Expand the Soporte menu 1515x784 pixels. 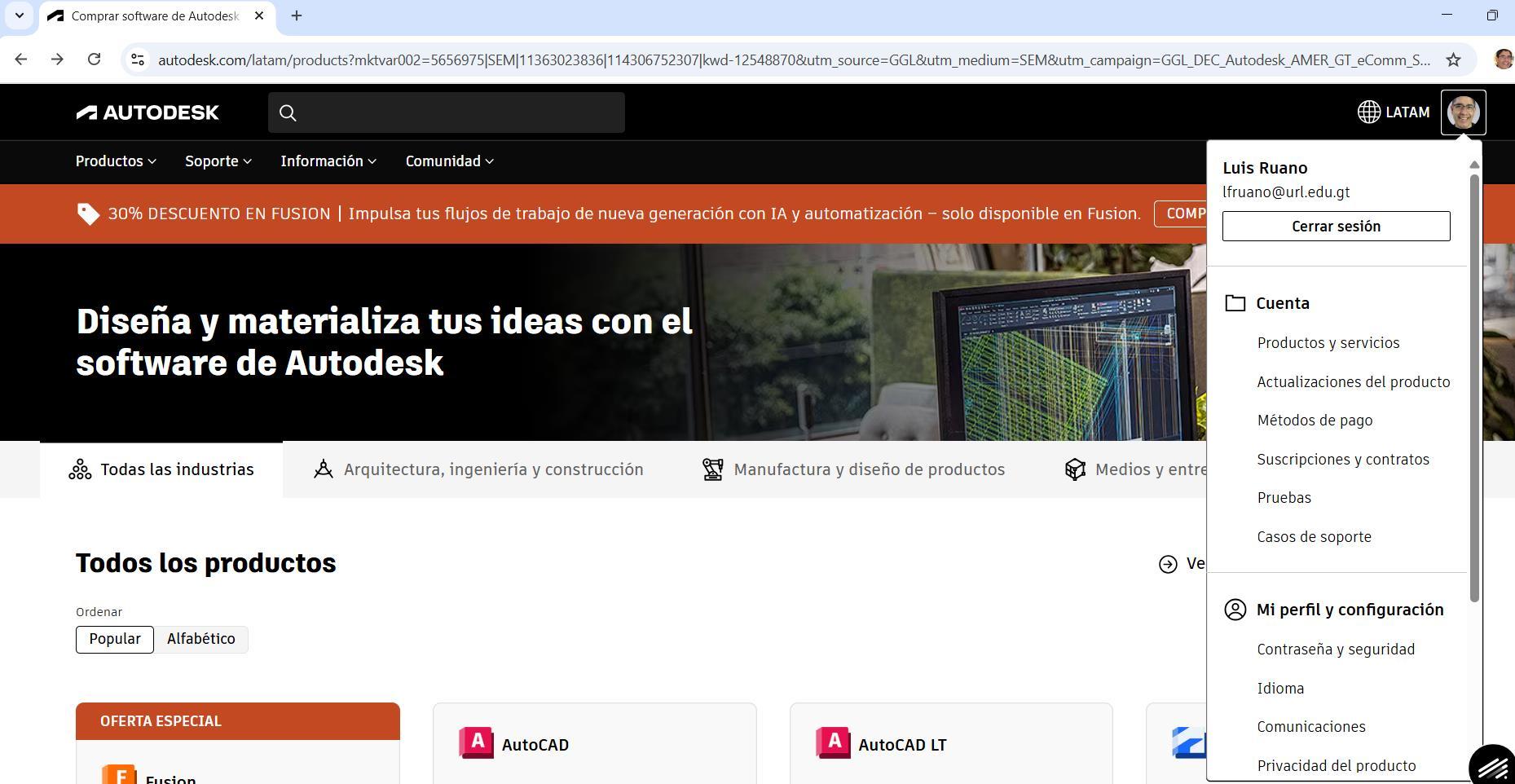pos(218,161)
